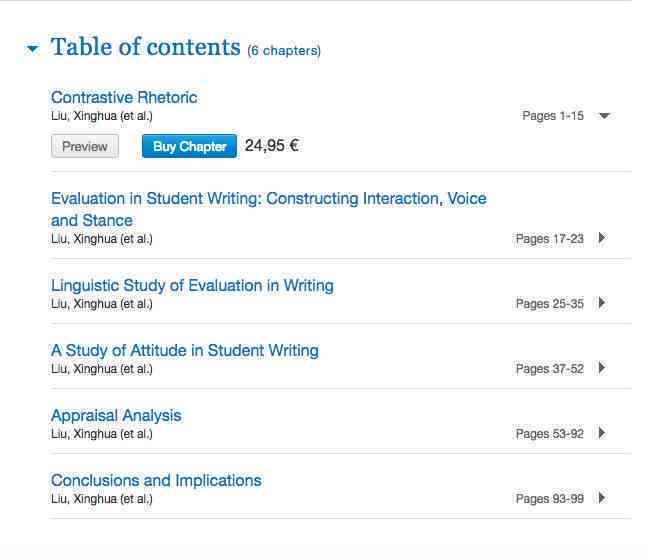651x559 pixels.
Task: Collapse the Table of contents section arrow
Action: [x=32, y=49]
